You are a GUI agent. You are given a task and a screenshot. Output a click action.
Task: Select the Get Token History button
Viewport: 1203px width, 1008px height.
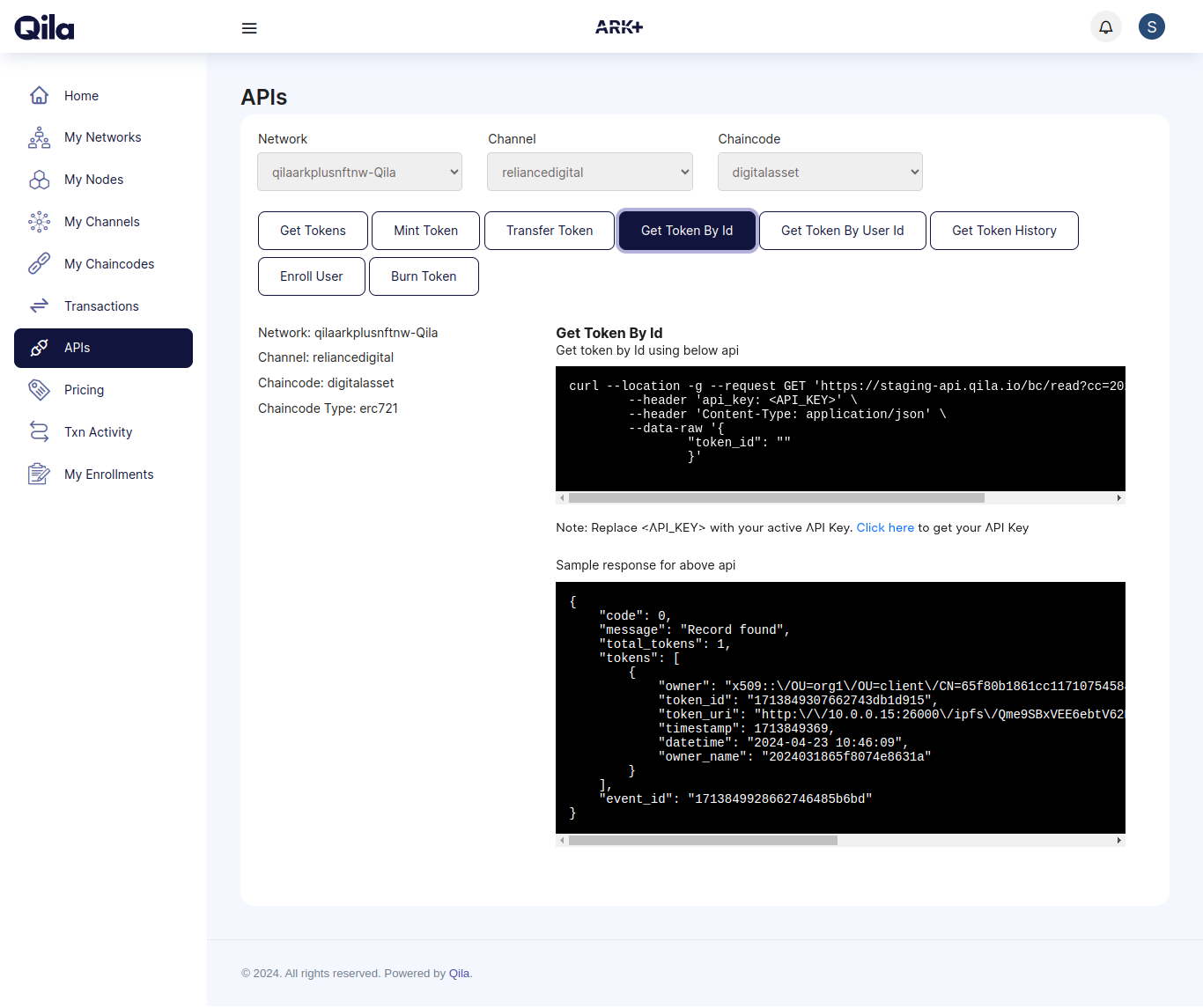coord(1004,231)
